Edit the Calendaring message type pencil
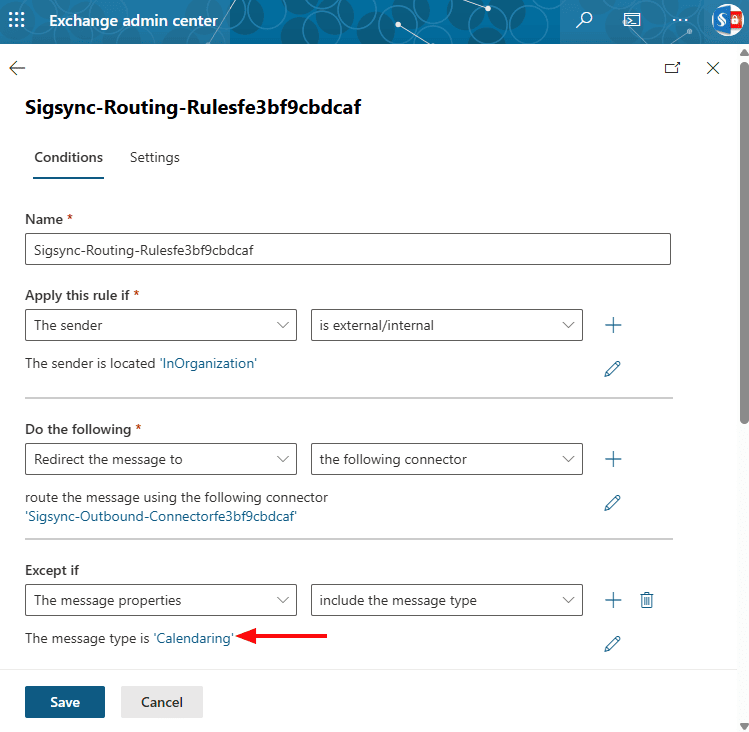This screenshot has width=749, height=732. click(x=613, y=644)
